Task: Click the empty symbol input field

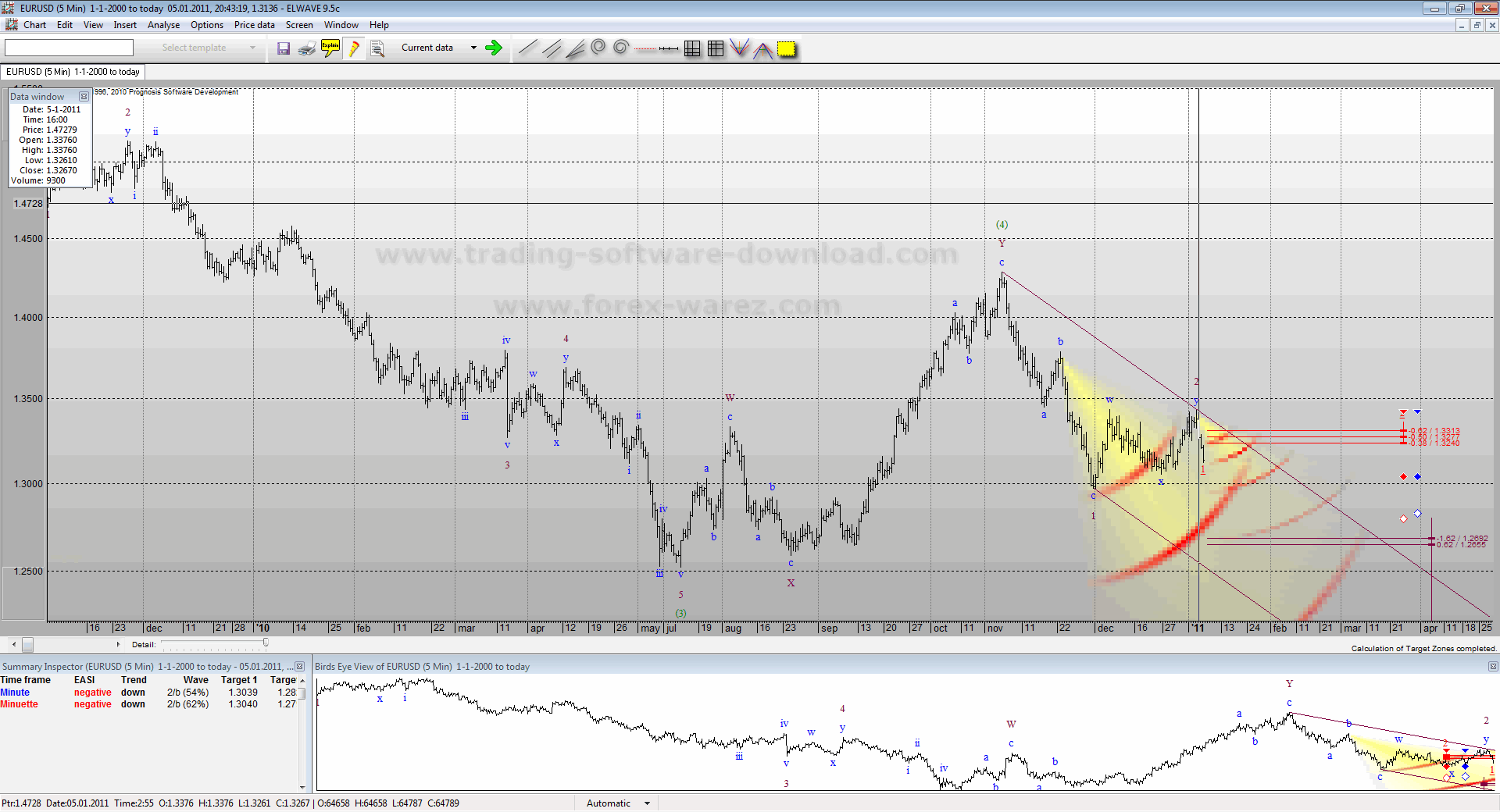Action: [x=69, y=48]
